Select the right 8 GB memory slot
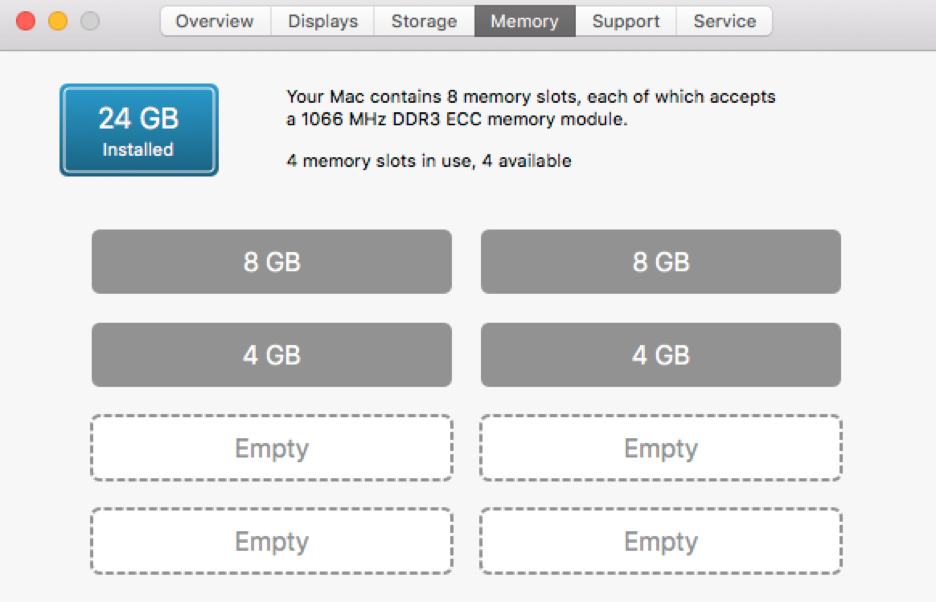The height and width of the screenshot is (602, 936). [661, 262]
